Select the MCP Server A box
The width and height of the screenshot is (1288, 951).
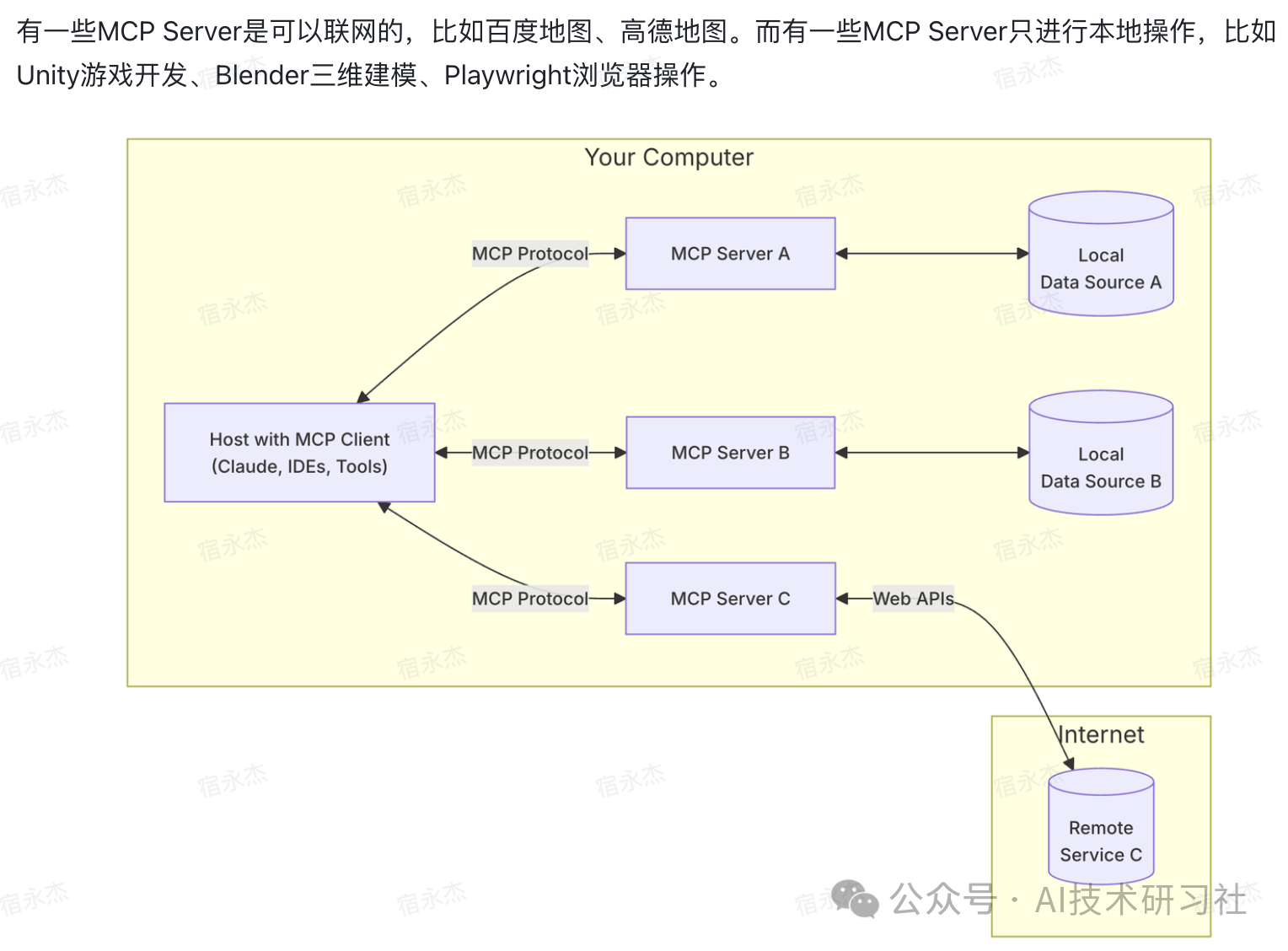click(x=730, y=254)
